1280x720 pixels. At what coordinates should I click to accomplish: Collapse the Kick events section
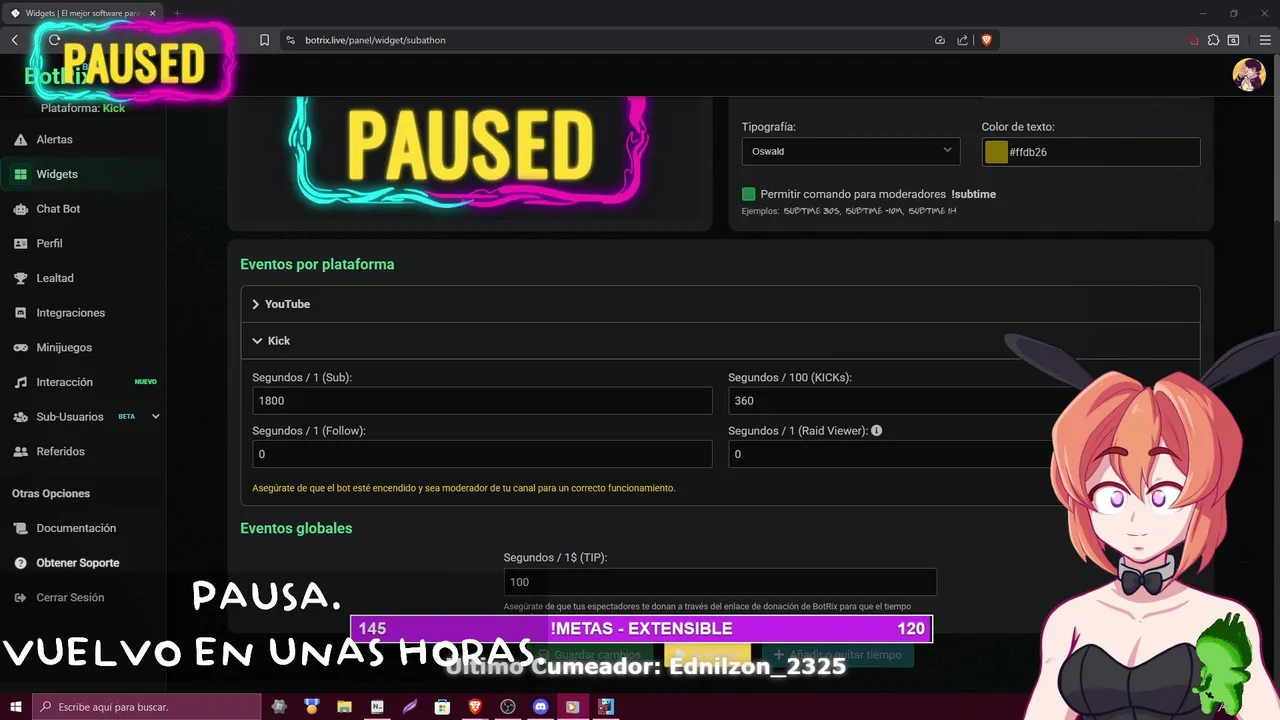click(720, 341)
